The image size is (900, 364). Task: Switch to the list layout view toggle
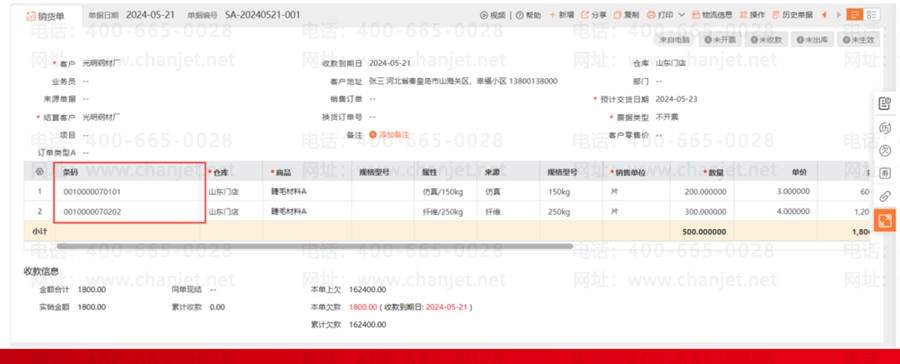pos(855,15)
